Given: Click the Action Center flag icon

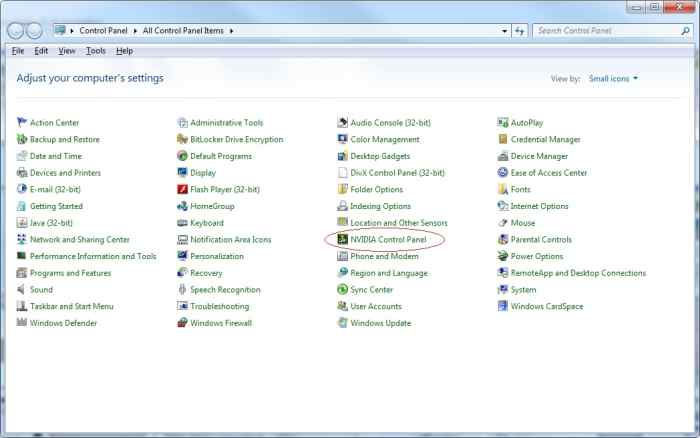Looking at the screenshot, I should click(22, 122).
